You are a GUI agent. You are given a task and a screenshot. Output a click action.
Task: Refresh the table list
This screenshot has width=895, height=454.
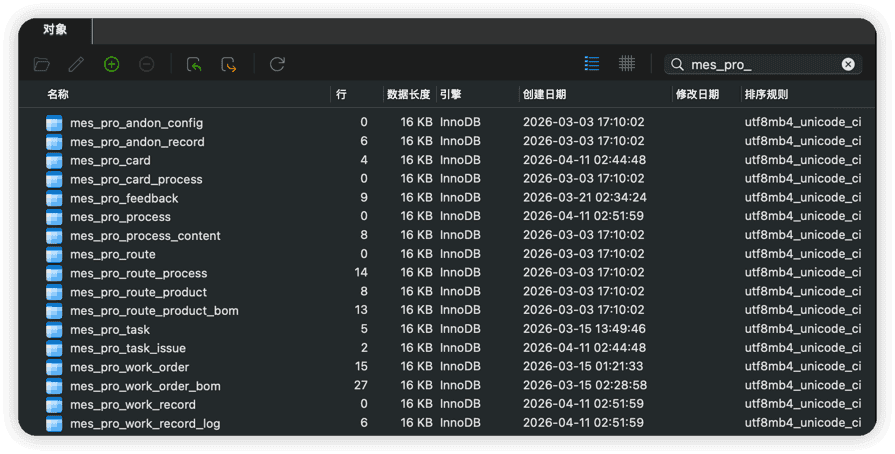(x=277, y=65)
